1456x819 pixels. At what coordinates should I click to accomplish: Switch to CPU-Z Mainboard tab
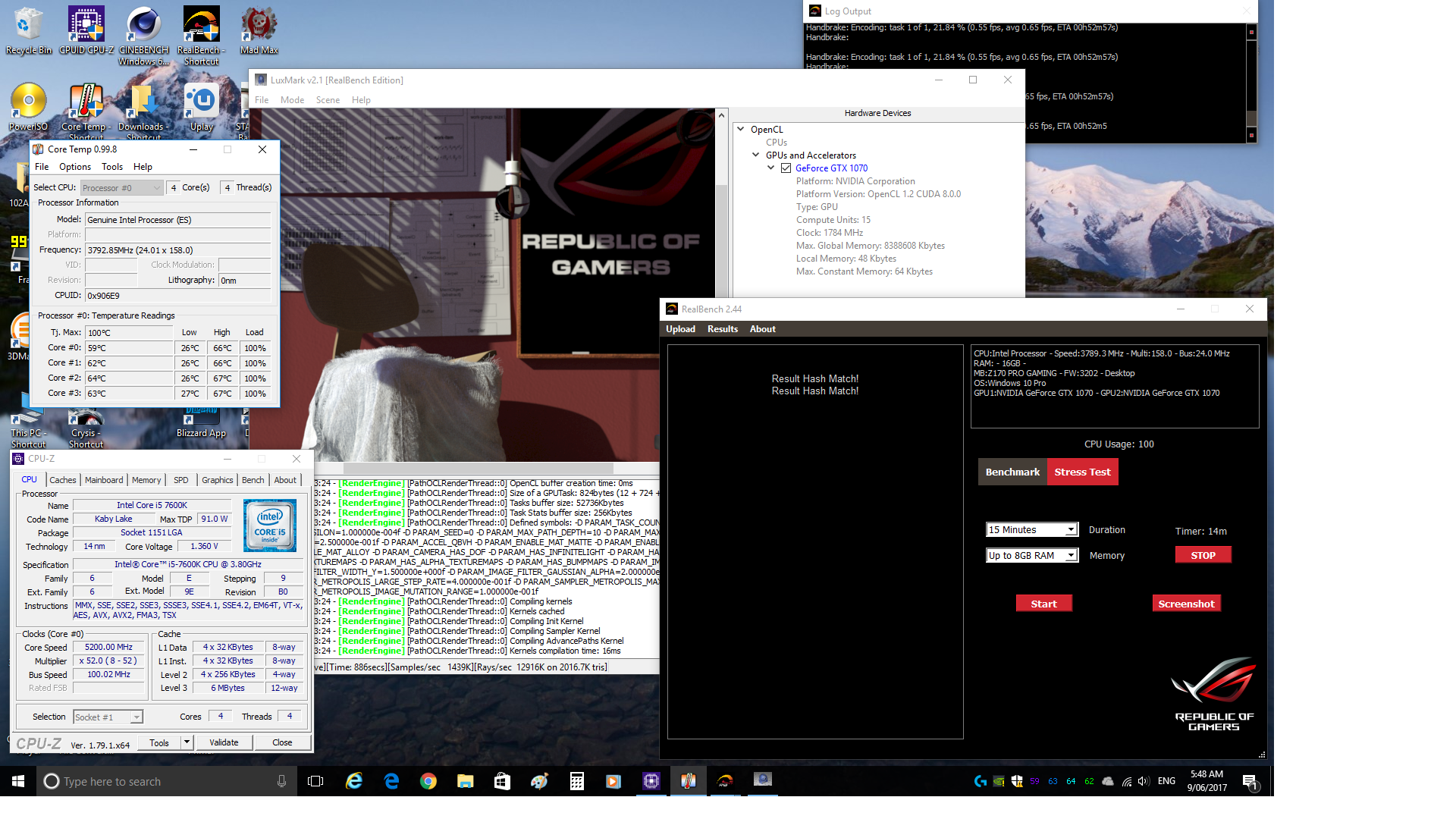point(104,480)
